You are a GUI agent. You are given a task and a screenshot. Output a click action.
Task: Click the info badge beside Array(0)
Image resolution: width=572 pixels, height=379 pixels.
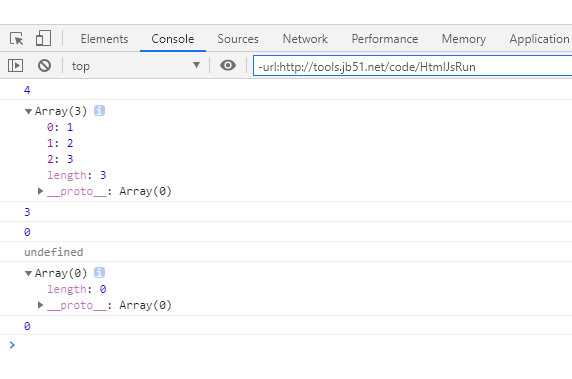(x=99, y=272)
